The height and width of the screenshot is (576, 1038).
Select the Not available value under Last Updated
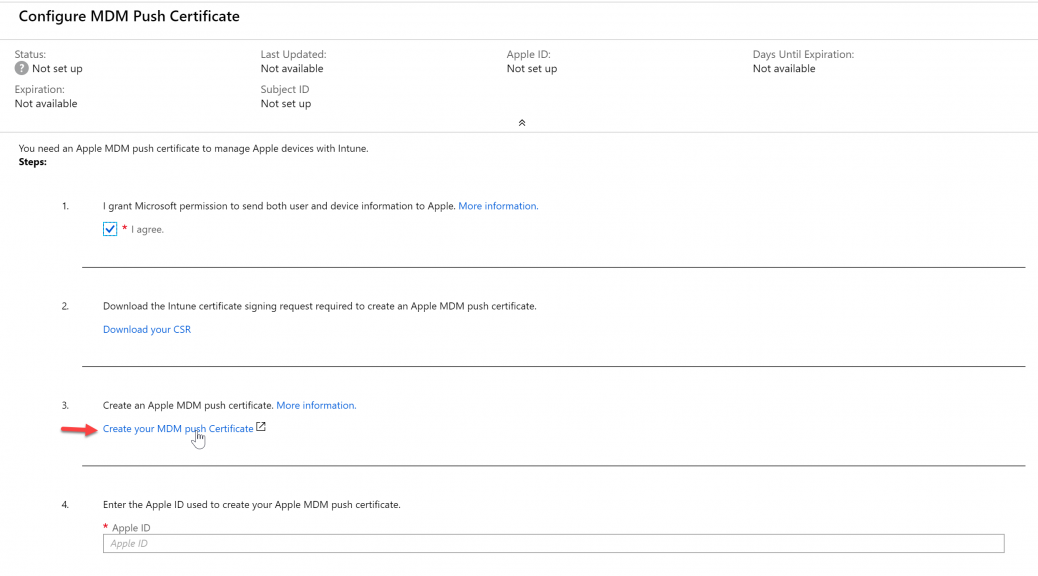click(292, 68)
